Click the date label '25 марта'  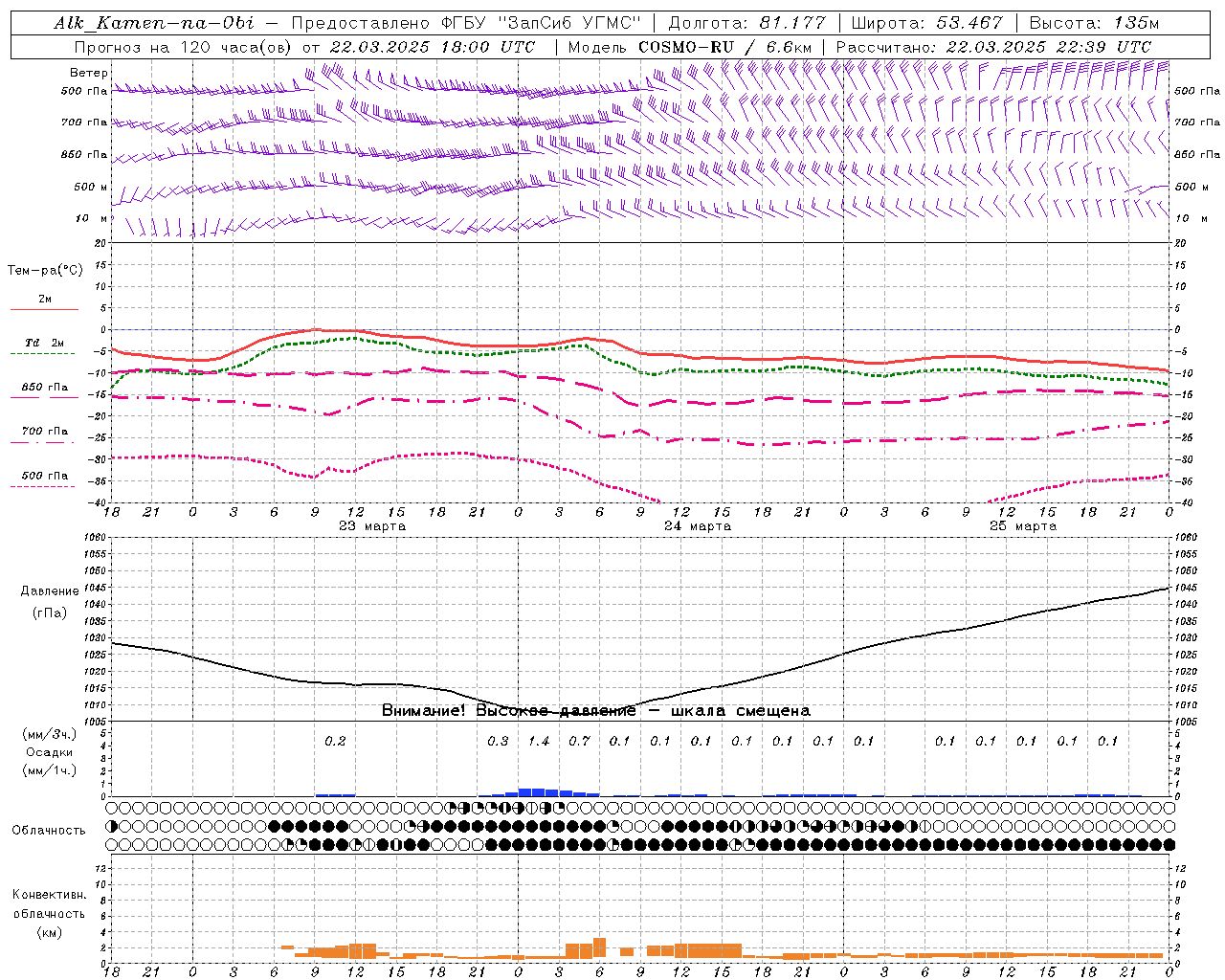pyautogui.click(x=1023, y=526)
